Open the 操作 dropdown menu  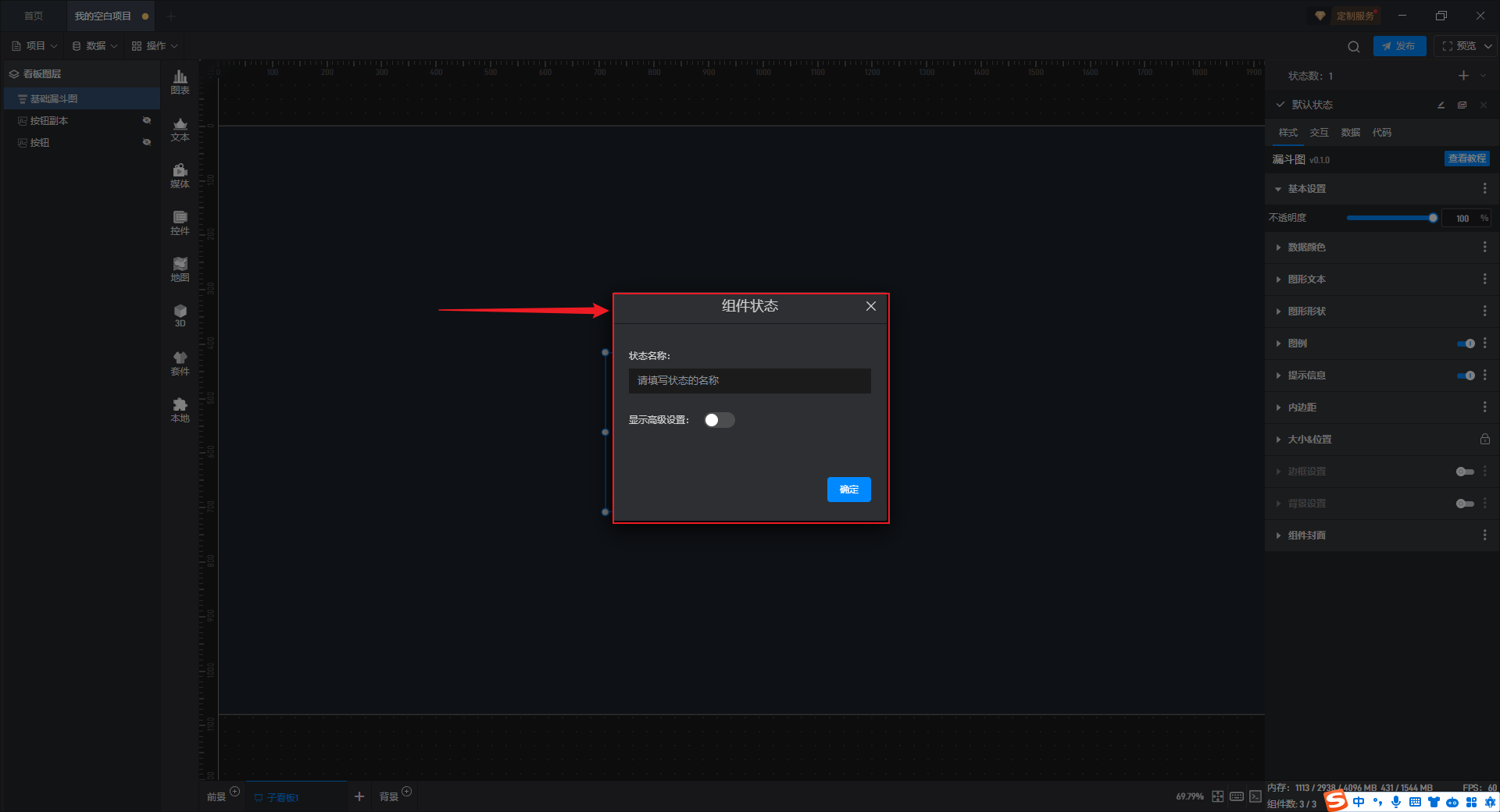(x=155, y=46)
